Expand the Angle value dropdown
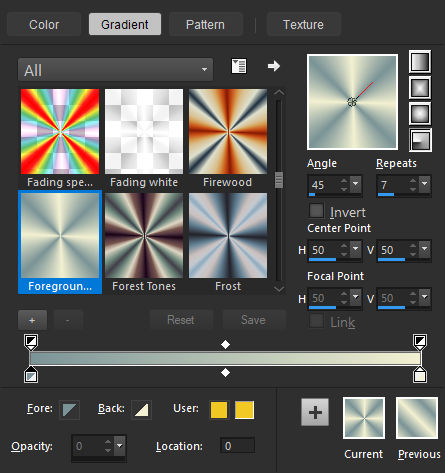This screenshot has width=445, height=473. tap(356, 184)
